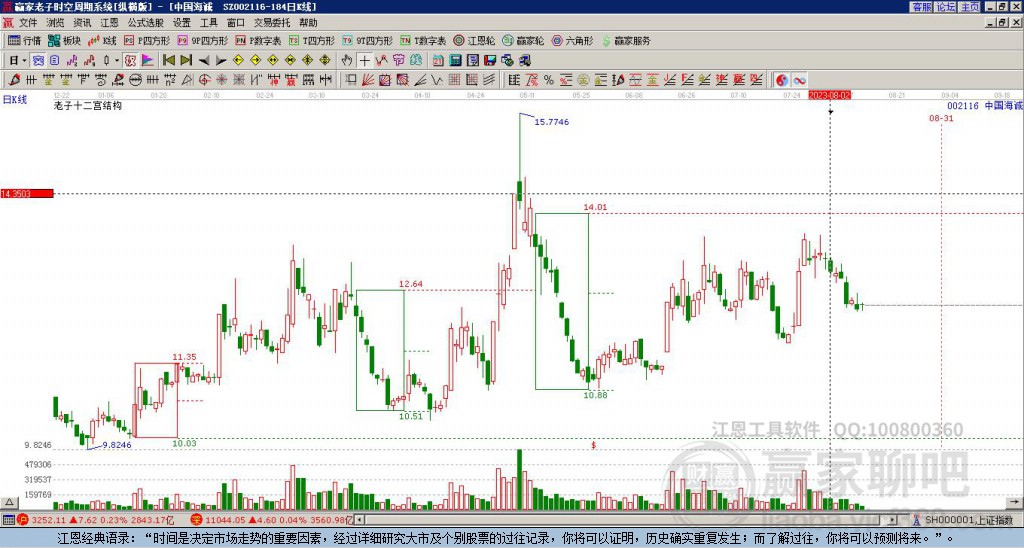Open 赢家服务 dollar-sign service
The width and height of the screenshot is (1024, 548).
click(626, 40)
